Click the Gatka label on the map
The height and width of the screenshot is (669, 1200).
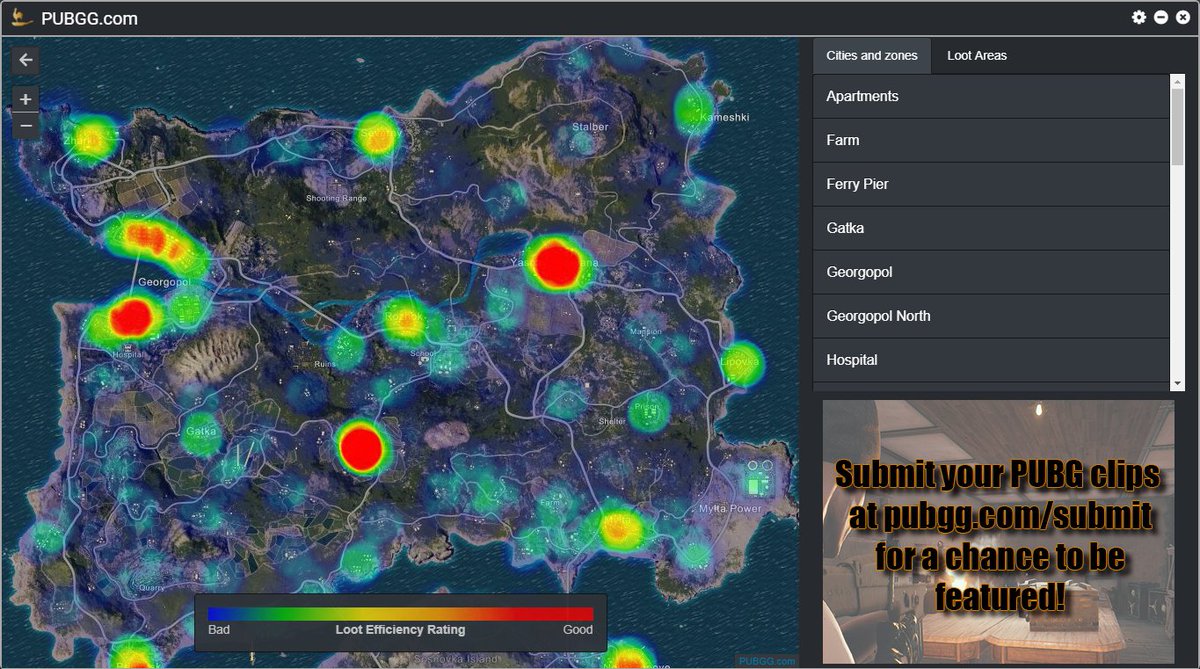tap(201, 432)
